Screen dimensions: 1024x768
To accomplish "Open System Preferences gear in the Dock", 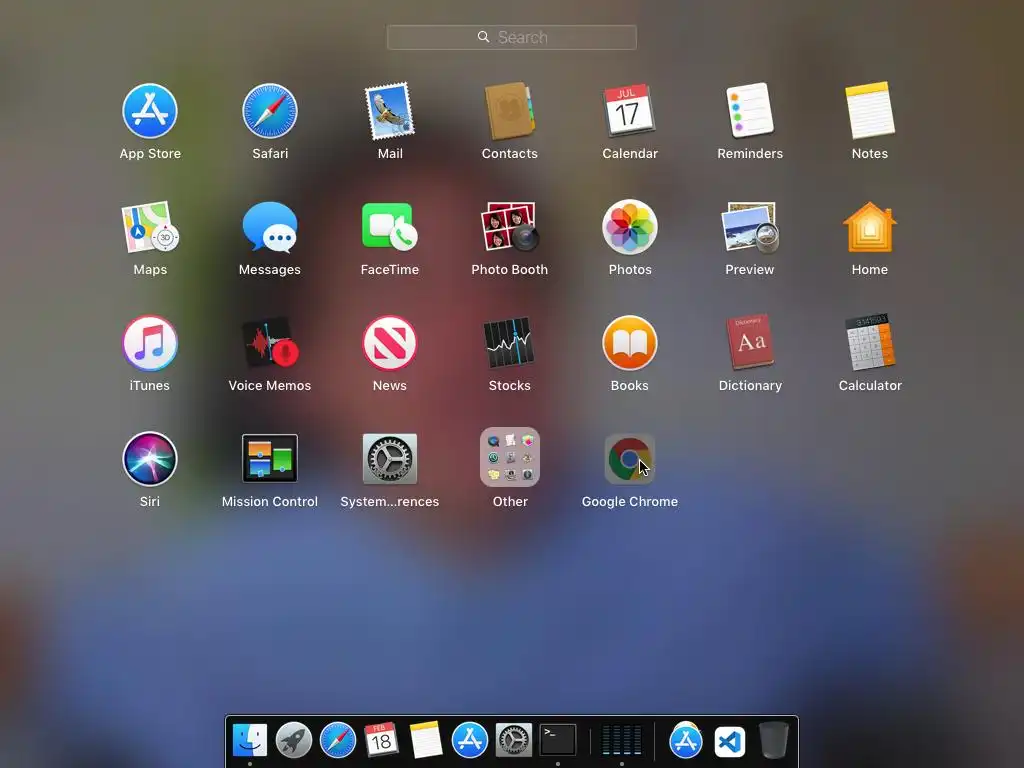I will (x=513, y=741).
